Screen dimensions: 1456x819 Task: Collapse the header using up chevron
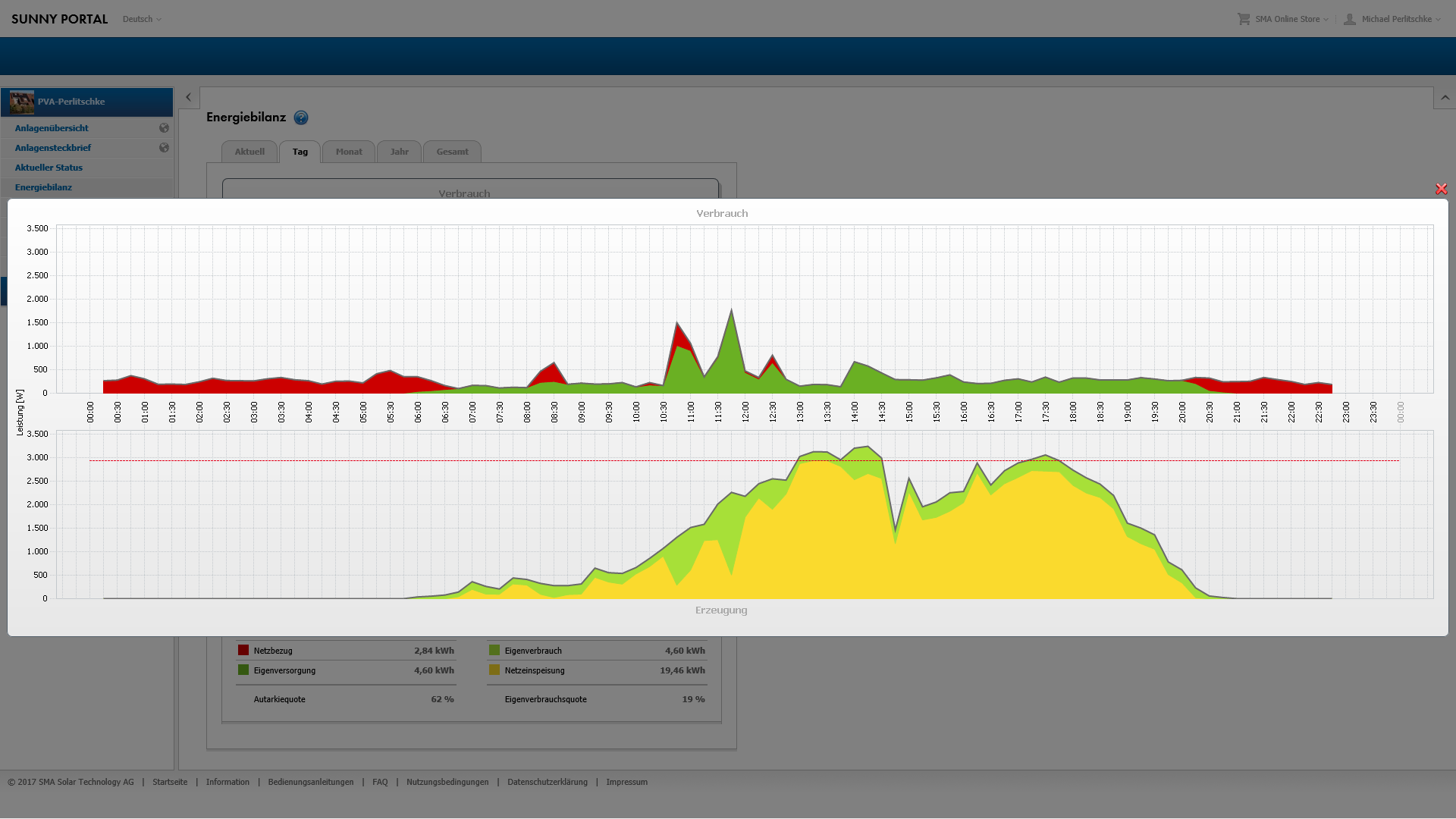[x=1445, y=98]
